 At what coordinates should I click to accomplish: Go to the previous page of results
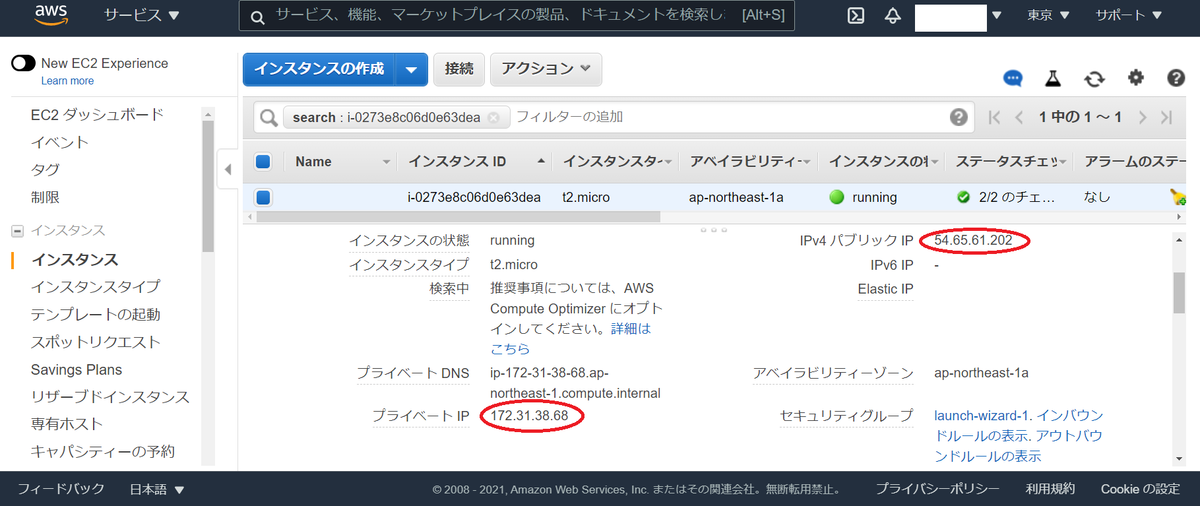tap(1020, 117)
